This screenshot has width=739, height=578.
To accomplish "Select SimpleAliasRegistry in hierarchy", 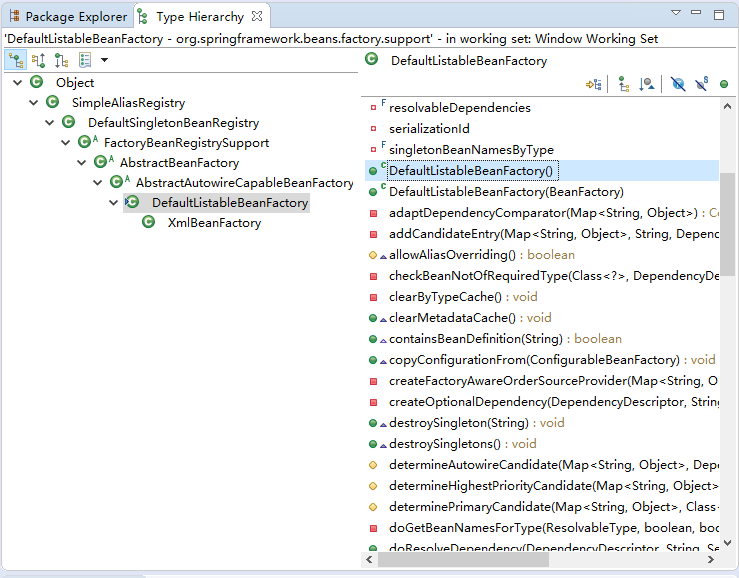I will [128, 103].
